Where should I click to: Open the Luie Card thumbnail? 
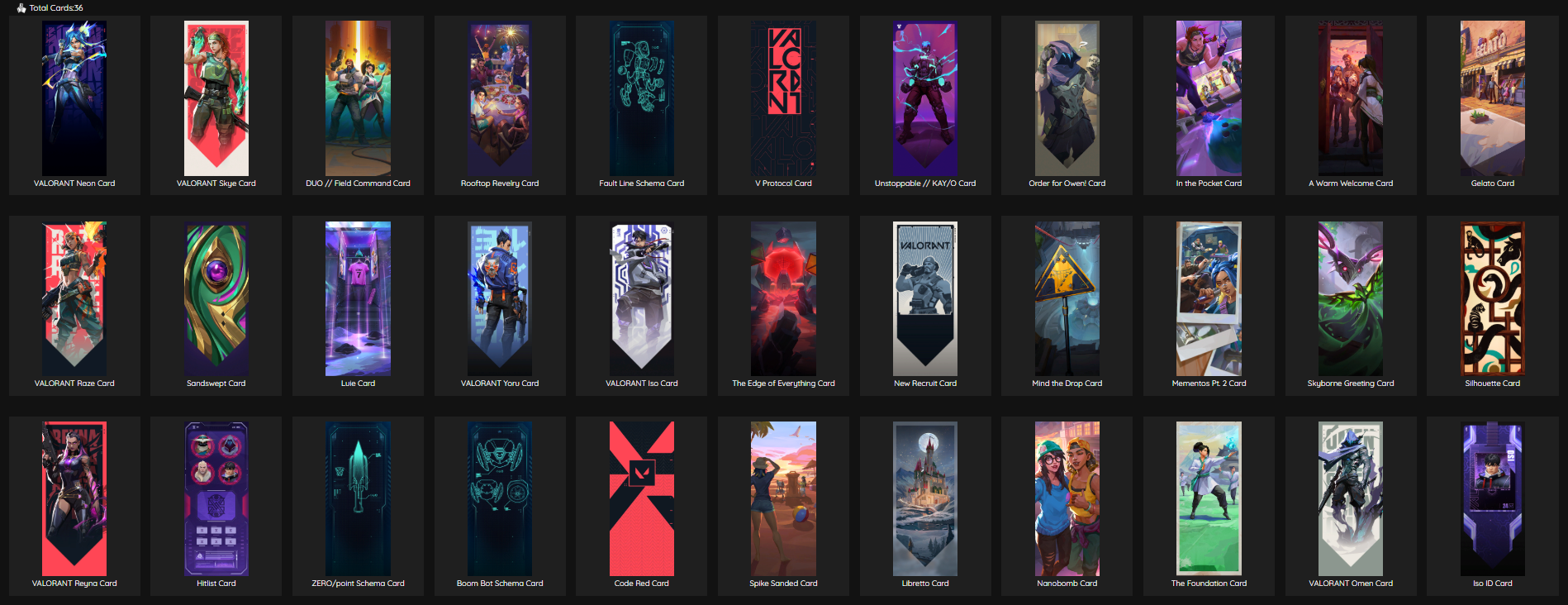click(x=358, y=298)
